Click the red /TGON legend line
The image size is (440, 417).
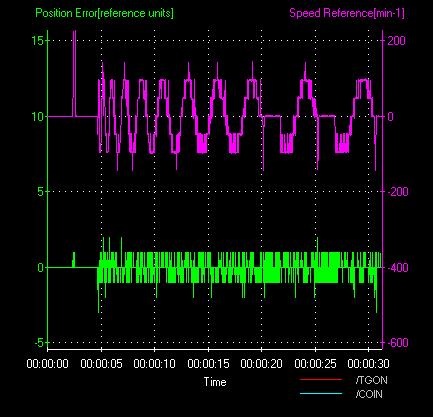pos(321,379)
